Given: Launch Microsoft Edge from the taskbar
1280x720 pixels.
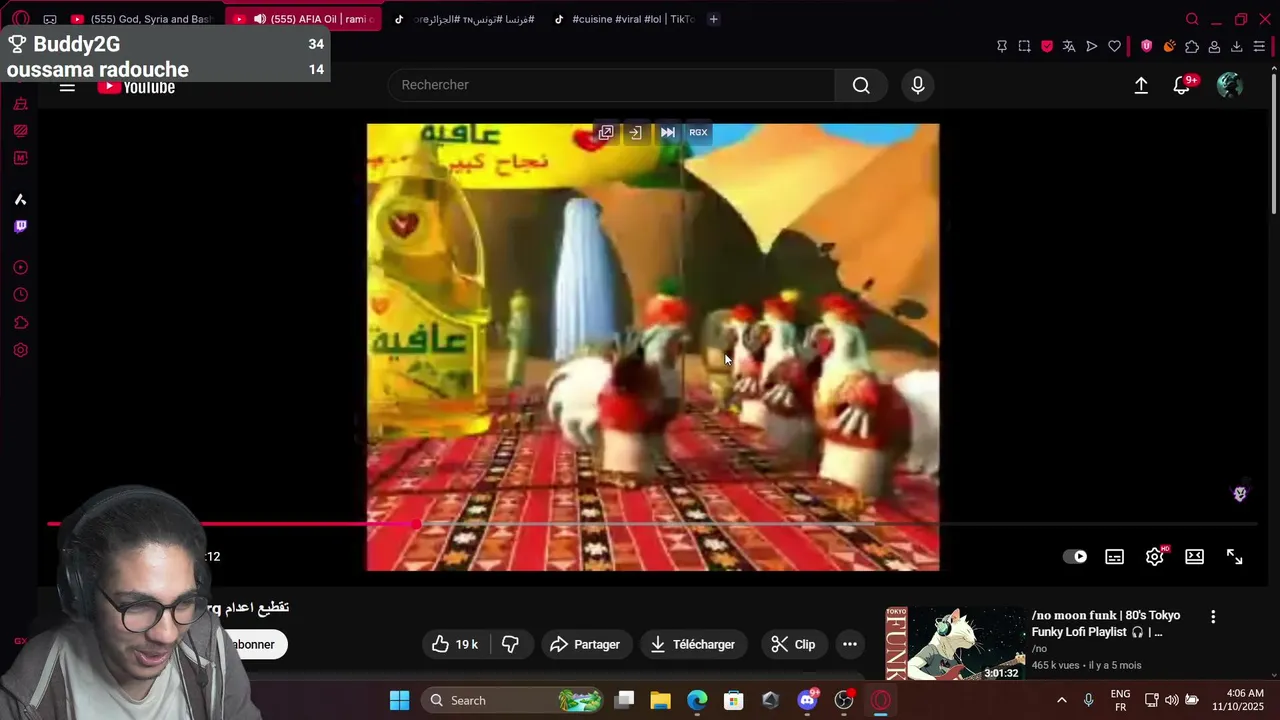Looking at the screenshot, I should (697, 700).
